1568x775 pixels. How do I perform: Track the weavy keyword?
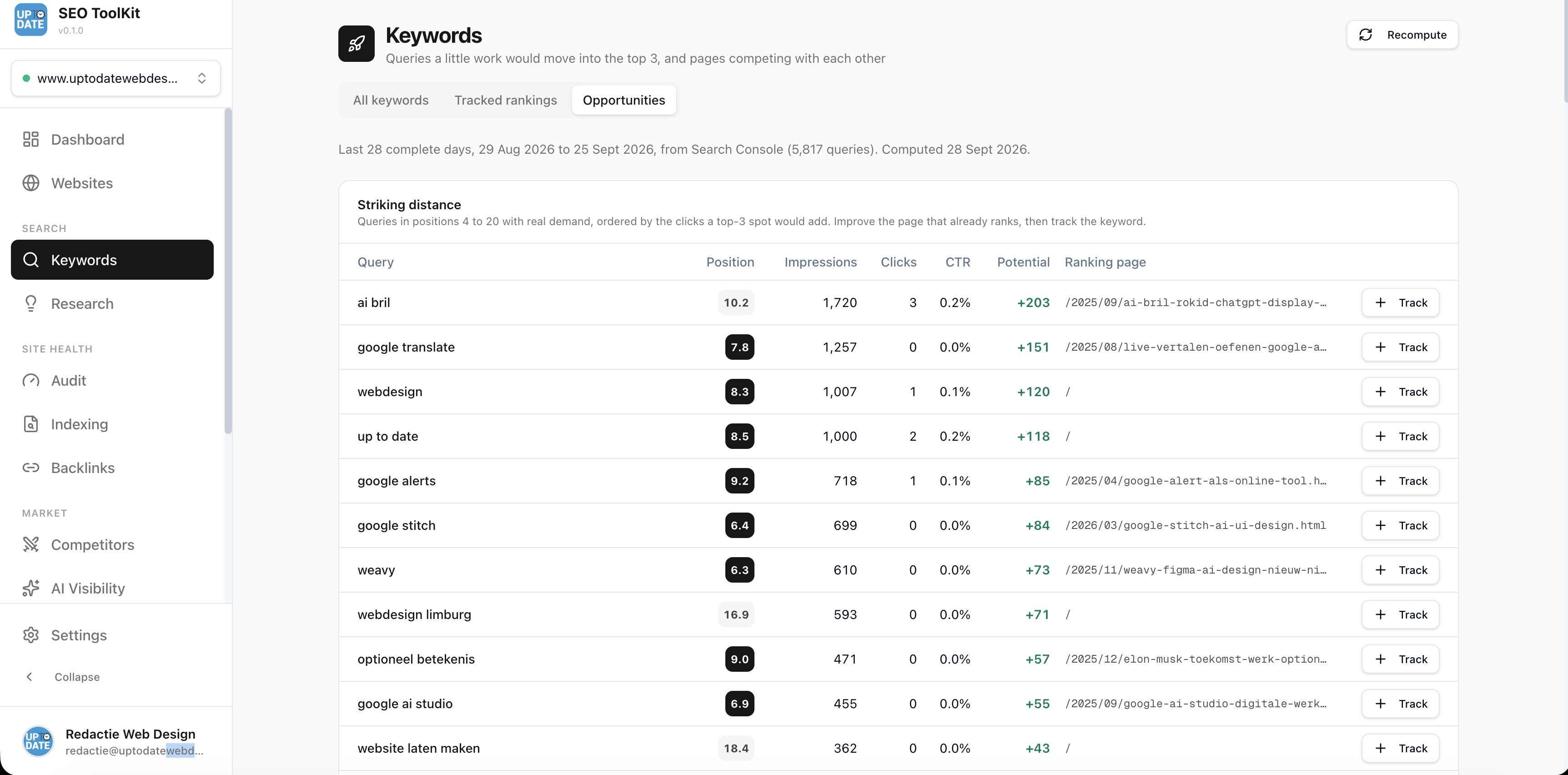pyautogui.click(x=1400, y=570)
